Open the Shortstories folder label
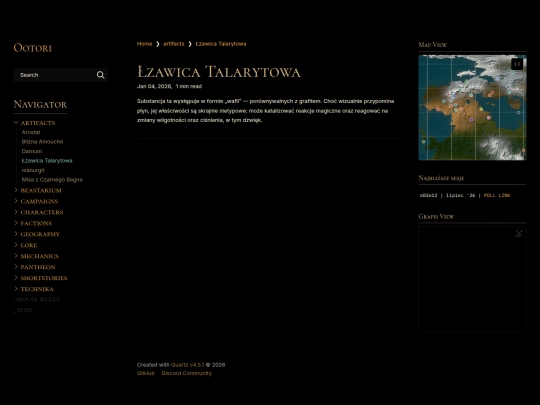This screenshot has height=405, width=540. [x=44, y=278]
